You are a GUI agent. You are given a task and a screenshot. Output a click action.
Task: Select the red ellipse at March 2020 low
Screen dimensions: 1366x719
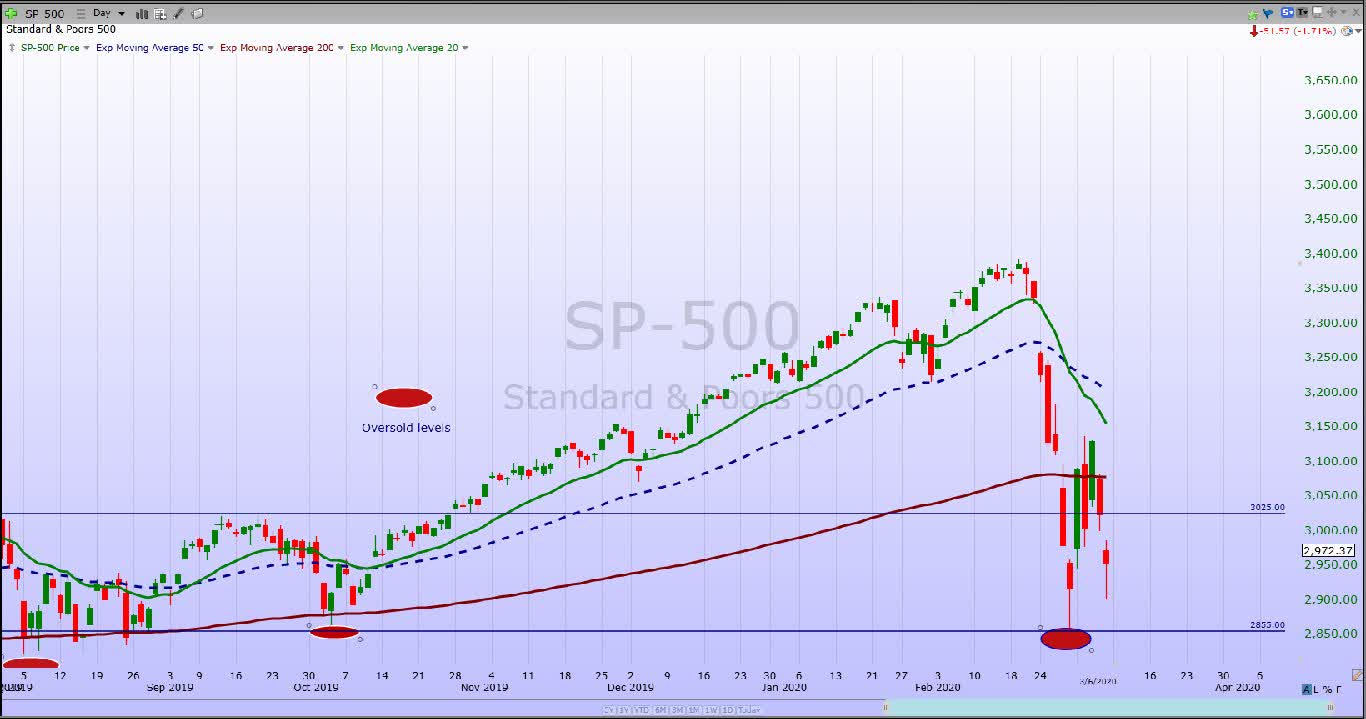pos(1066,639)
